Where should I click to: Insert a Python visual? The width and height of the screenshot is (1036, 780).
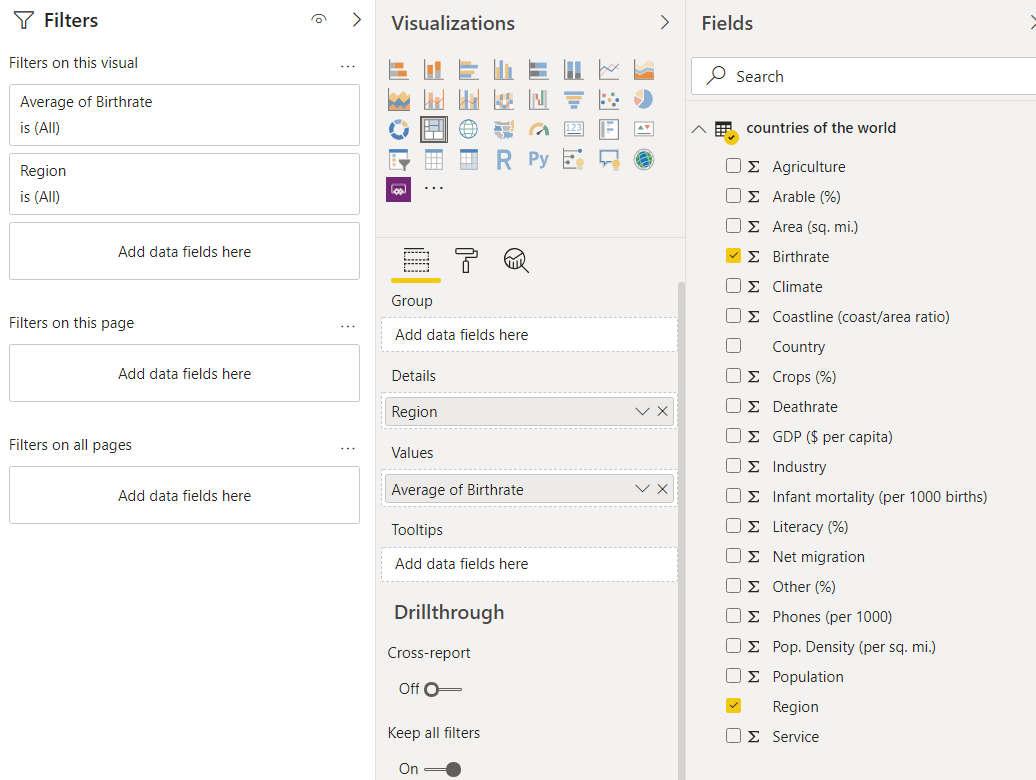coord(539,159)
